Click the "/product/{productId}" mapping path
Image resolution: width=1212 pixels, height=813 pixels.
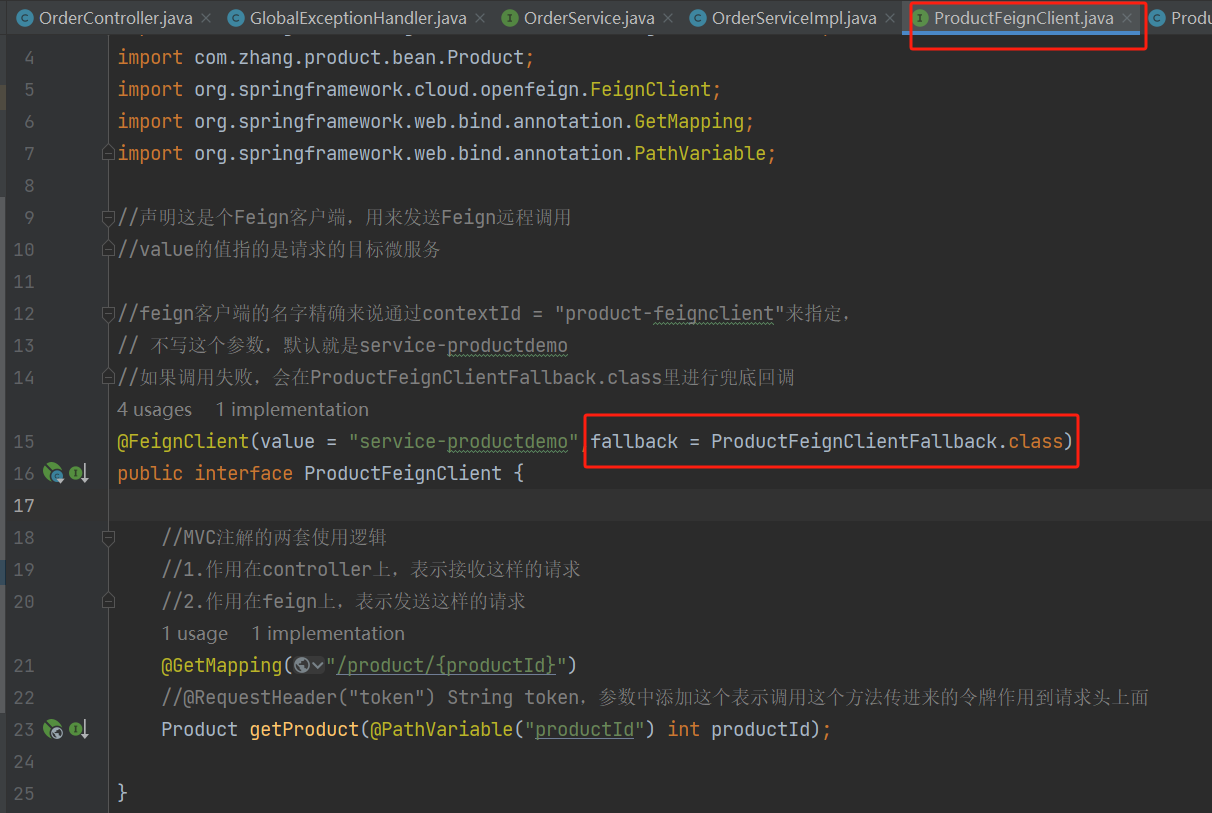pos(446,666)
